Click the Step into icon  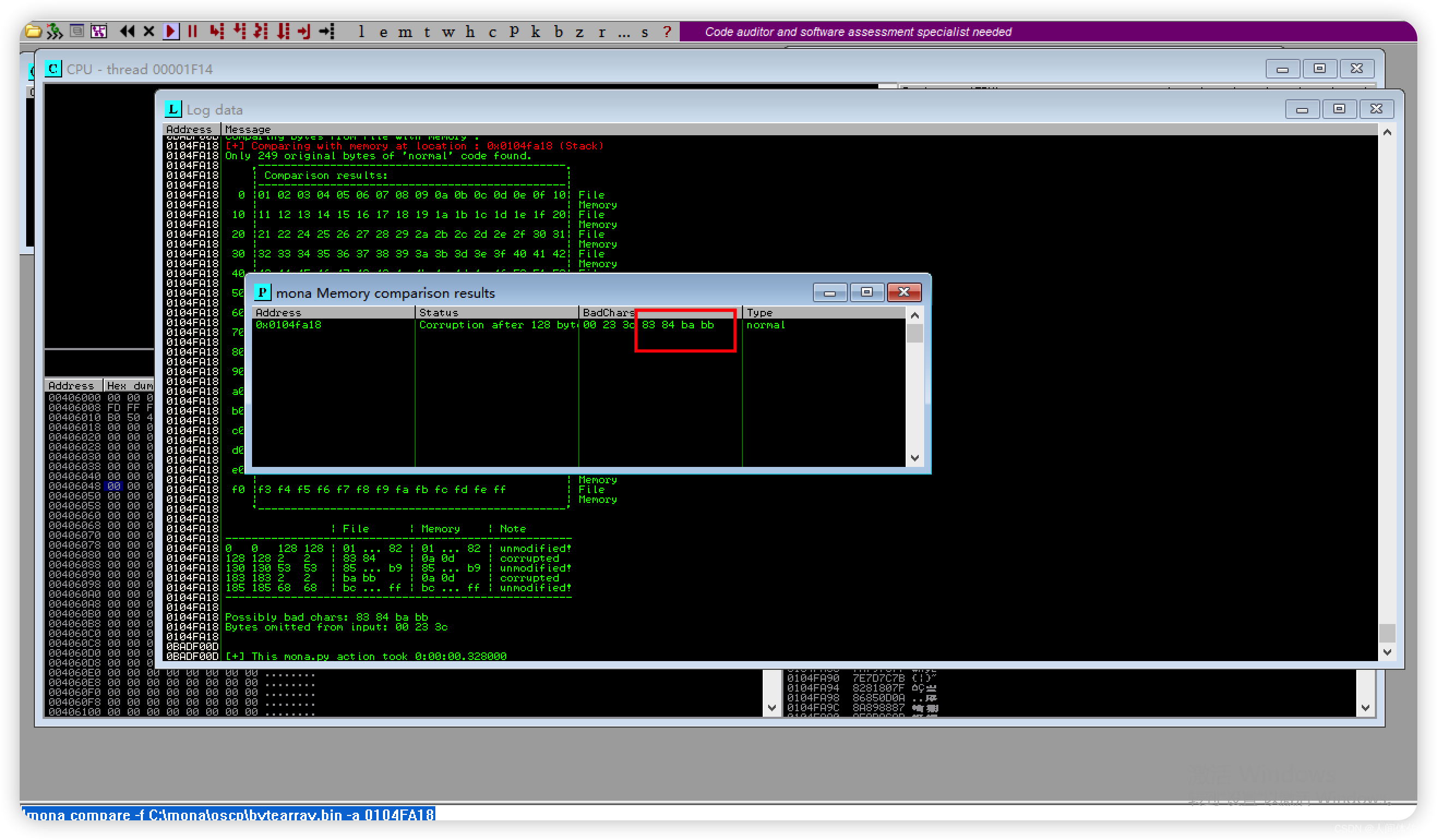pyautogui.click(x=217, y=32)
